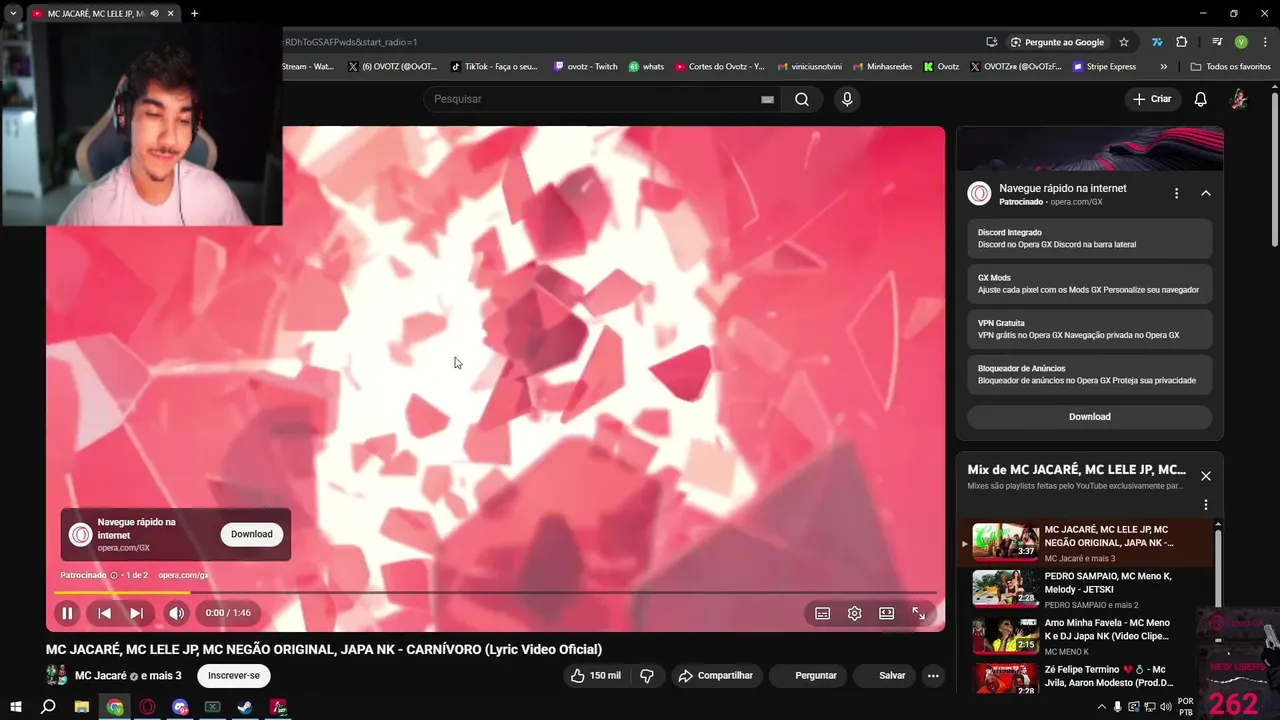Open the on-screen keyboard in the search box

click(767, 99)
